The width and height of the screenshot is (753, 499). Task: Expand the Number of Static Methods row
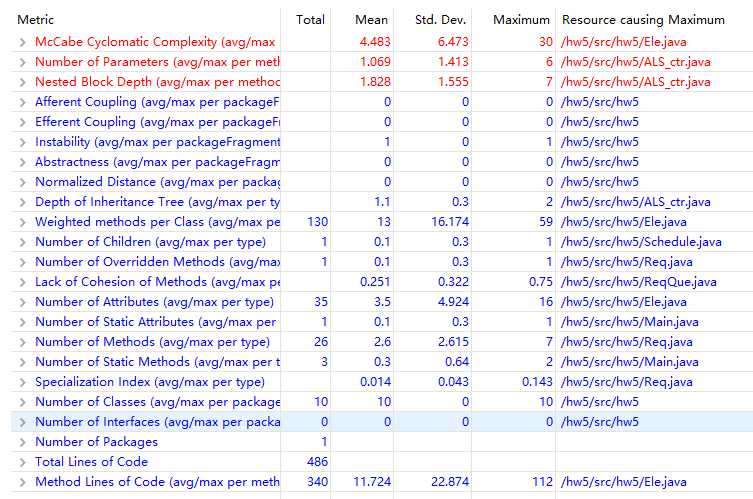pyautogui.click(x=23, y=363)
